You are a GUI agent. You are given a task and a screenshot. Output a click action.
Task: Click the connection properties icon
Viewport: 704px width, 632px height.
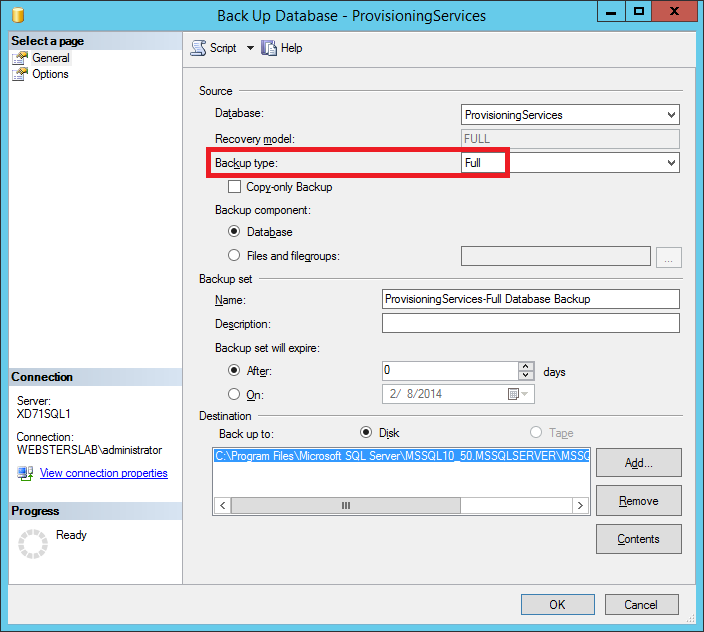[26, 473]
